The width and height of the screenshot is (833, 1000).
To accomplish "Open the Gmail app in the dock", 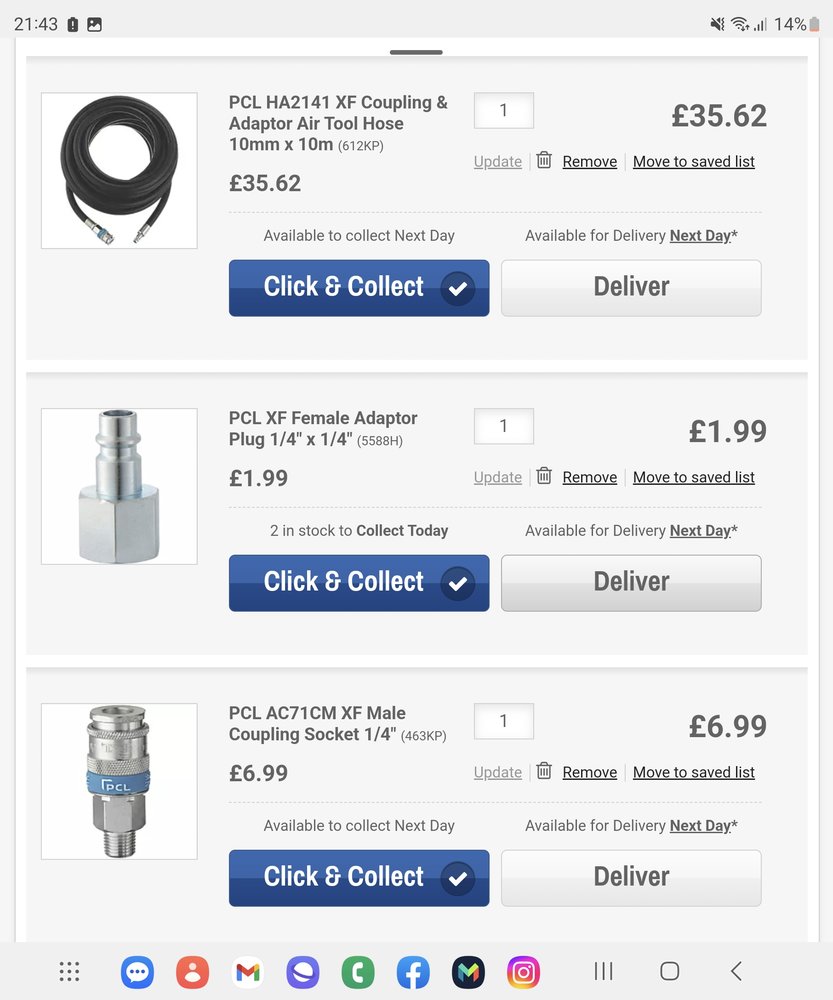I will coord(247,972).
